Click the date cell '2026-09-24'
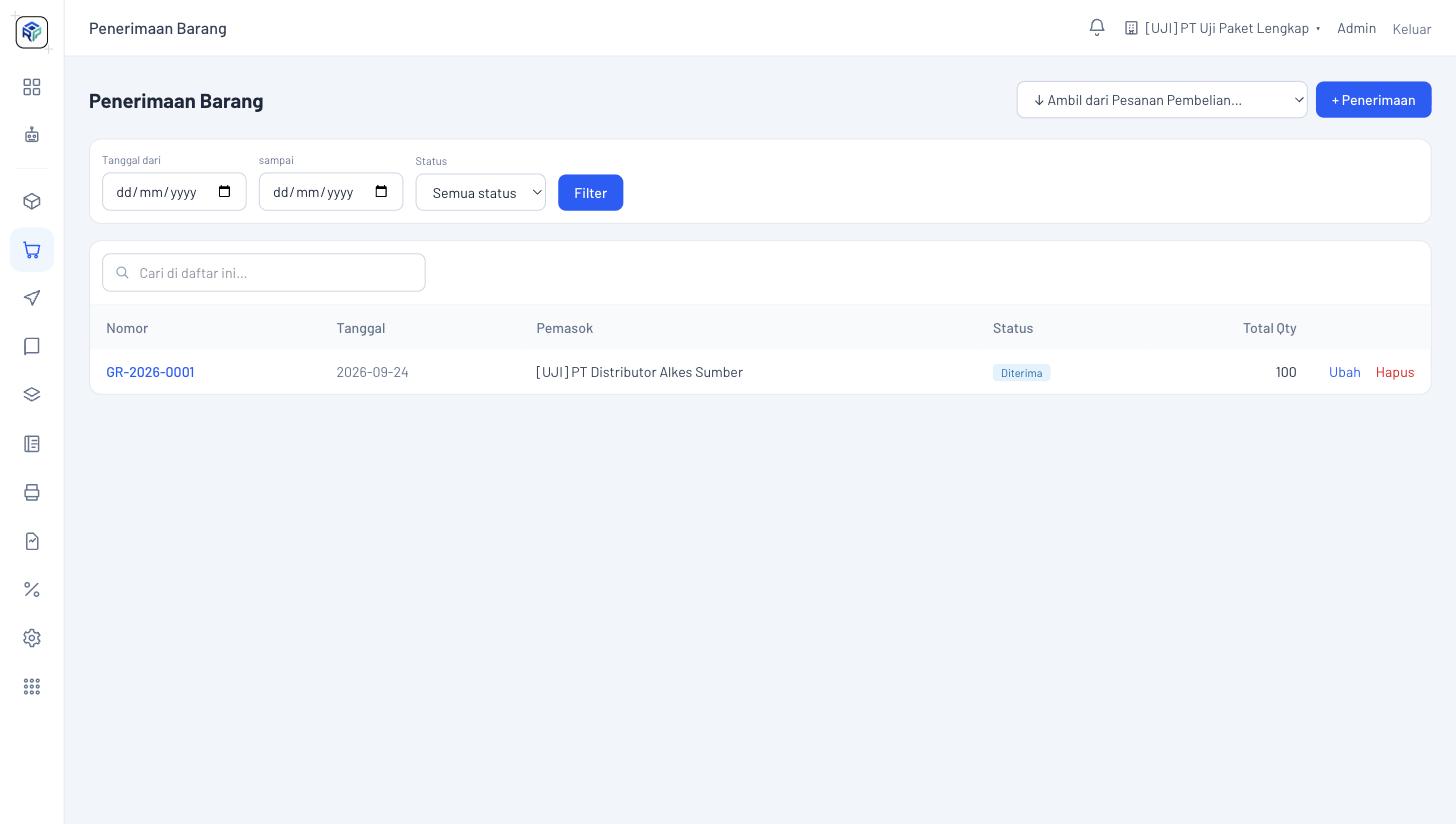The width and height of the screenshot is (1456, 824). tap(372, 372)
